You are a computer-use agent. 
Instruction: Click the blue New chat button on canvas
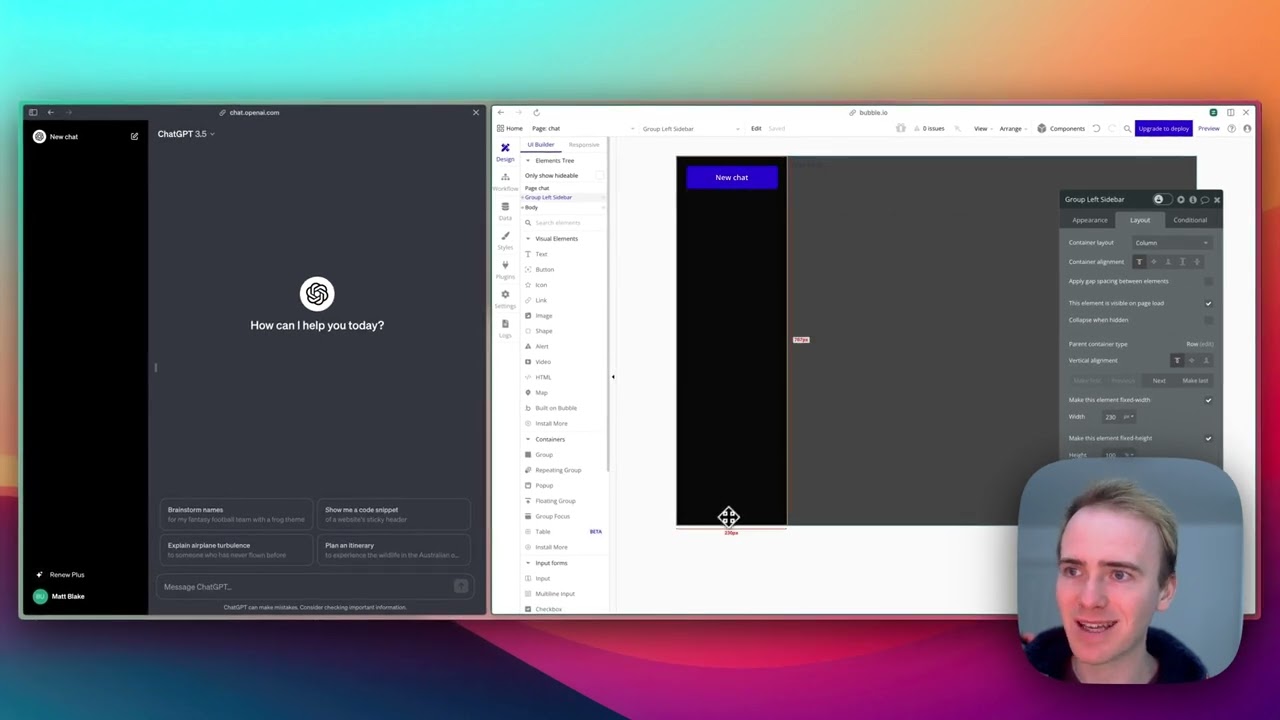click(732, 177)
